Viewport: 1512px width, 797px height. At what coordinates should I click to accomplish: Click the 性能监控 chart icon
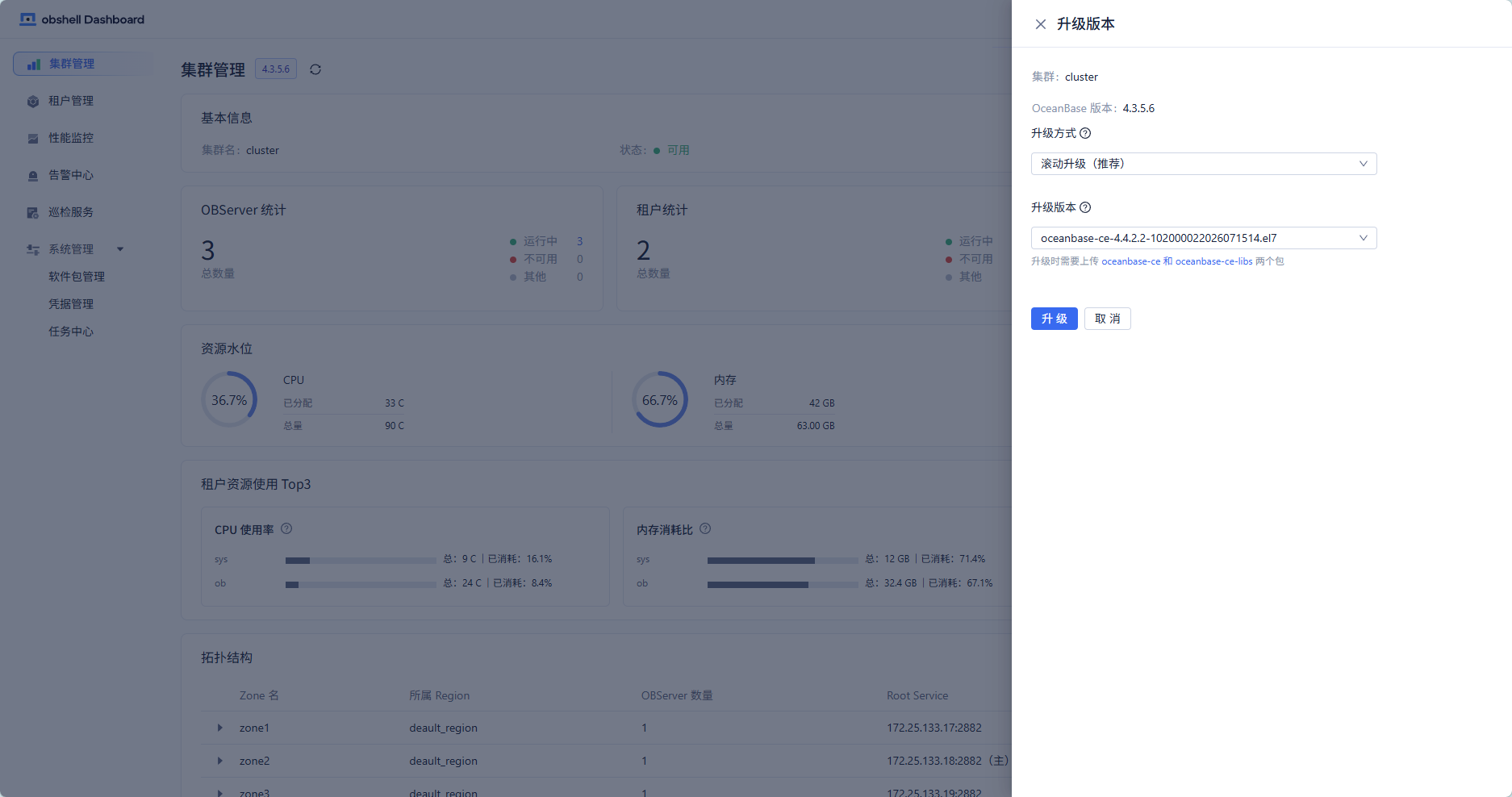(x=33, y=138)
